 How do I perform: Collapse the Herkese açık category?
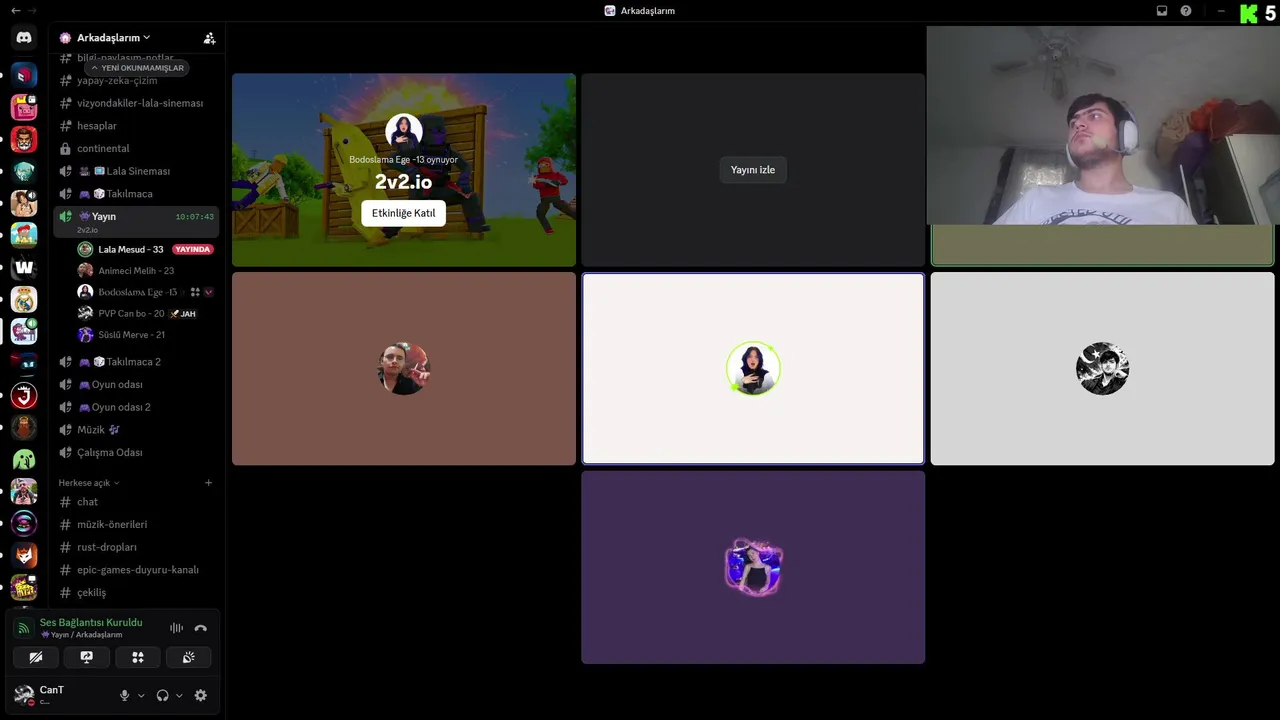pyautogui.click(x=88, y=483)
